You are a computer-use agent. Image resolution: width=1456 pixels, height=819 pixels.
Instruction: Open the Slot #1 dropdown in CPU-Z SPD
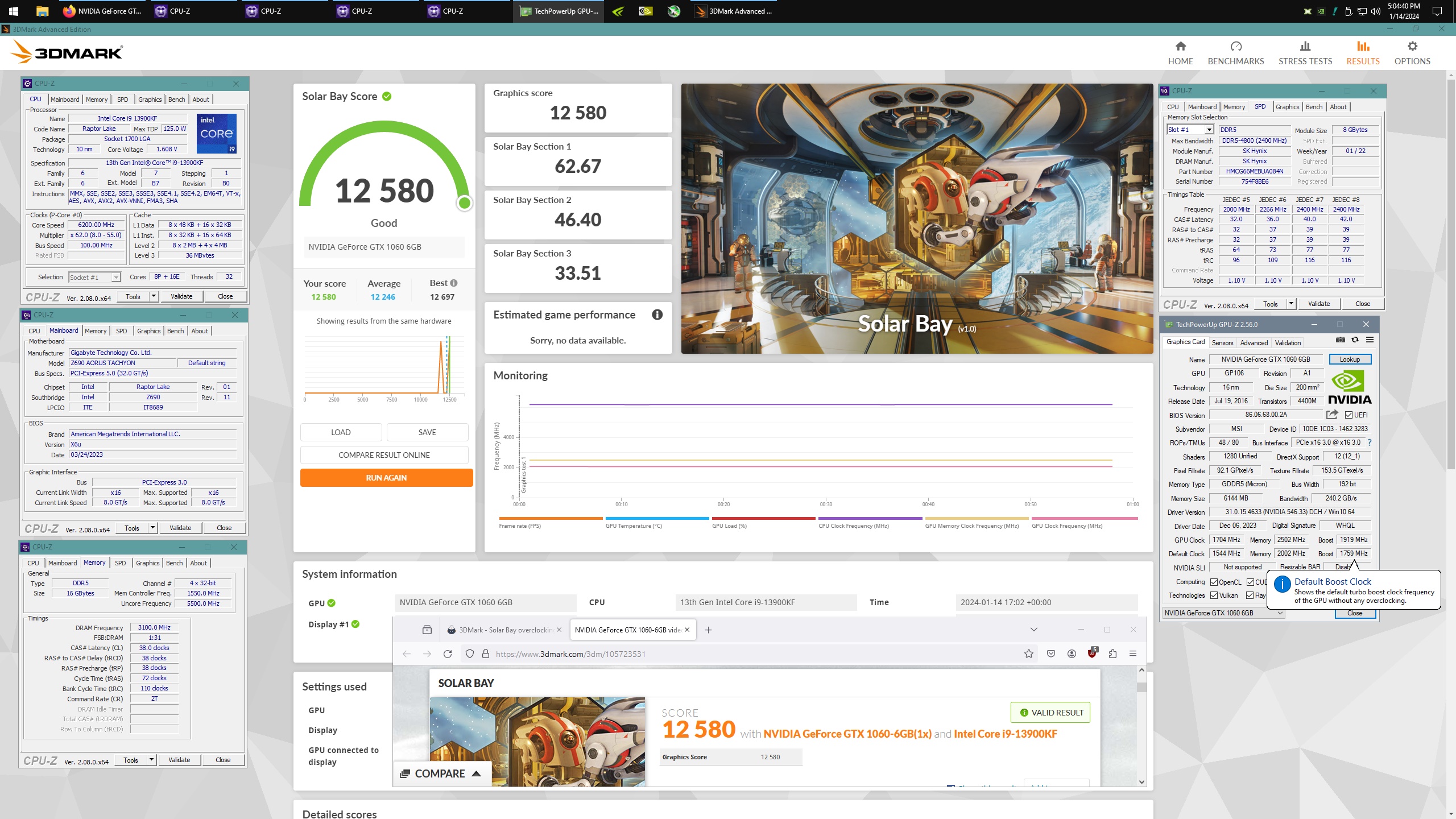click(1190, 130)
